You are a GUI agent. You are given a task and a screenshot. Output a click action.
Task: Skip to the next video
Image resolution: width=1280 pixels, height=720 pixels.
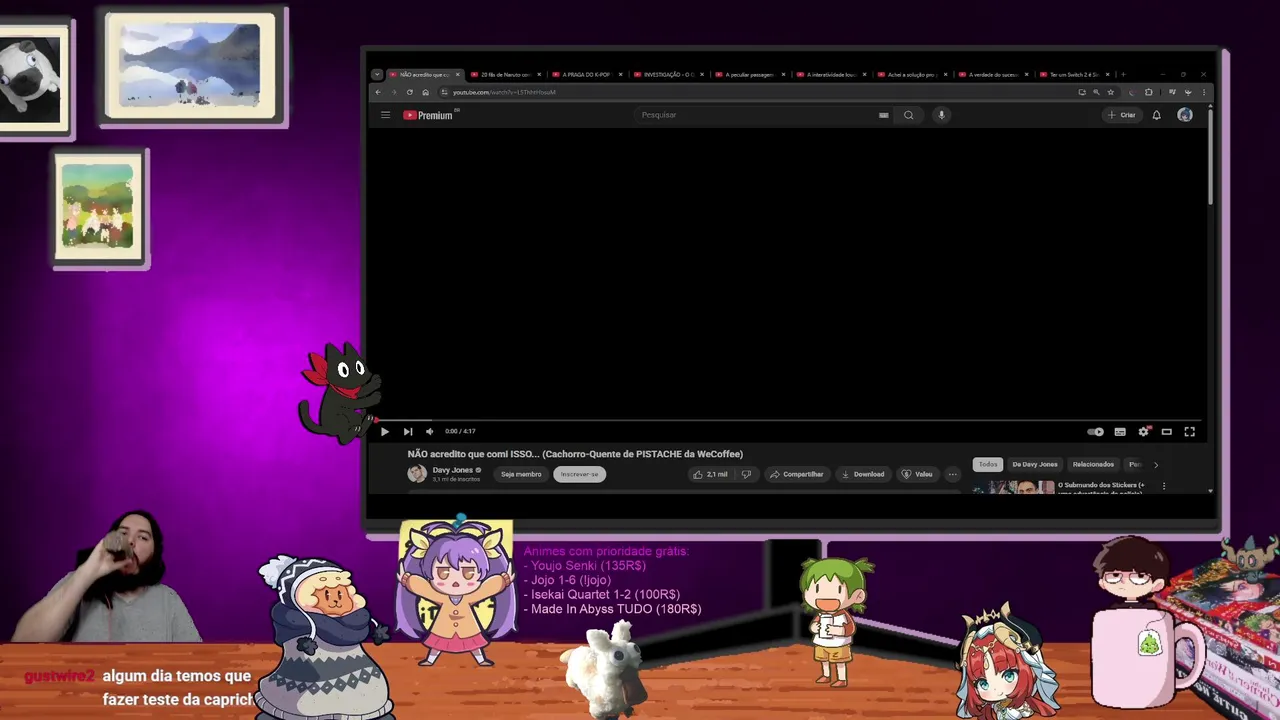(407, 431)
